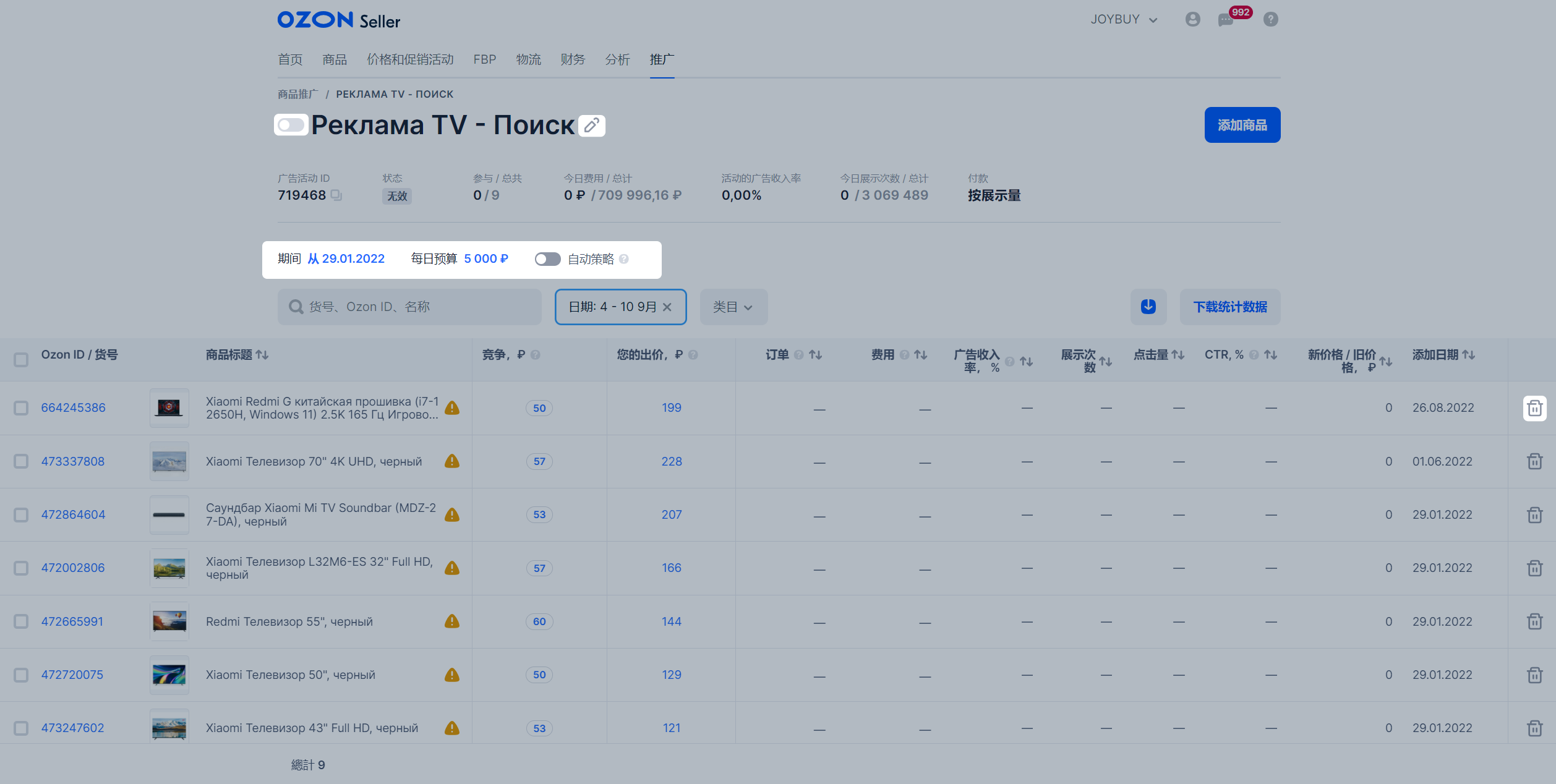Open the 分析 tab
Image resolution: width=1556 pixels, height=784 pixels.
tap(617, 59)
